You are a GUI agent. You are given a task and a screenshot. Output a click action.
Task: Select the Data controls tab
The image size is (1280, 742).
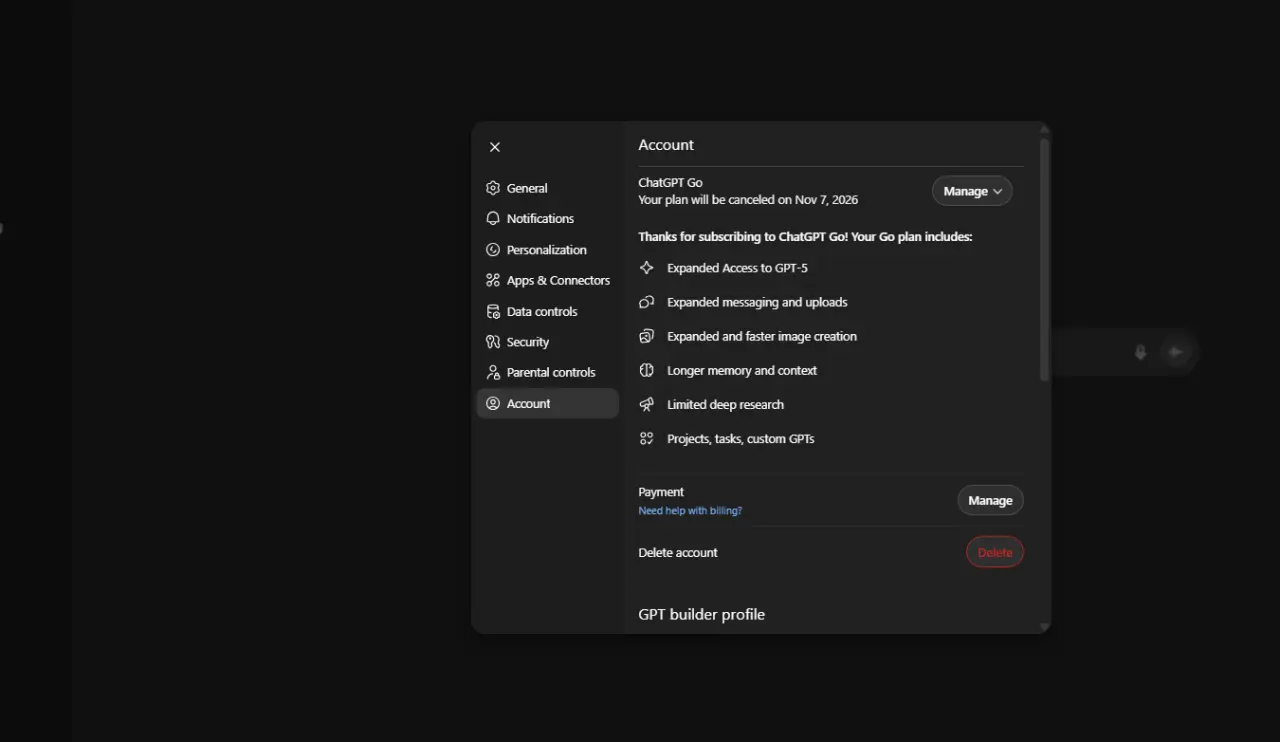548,311
